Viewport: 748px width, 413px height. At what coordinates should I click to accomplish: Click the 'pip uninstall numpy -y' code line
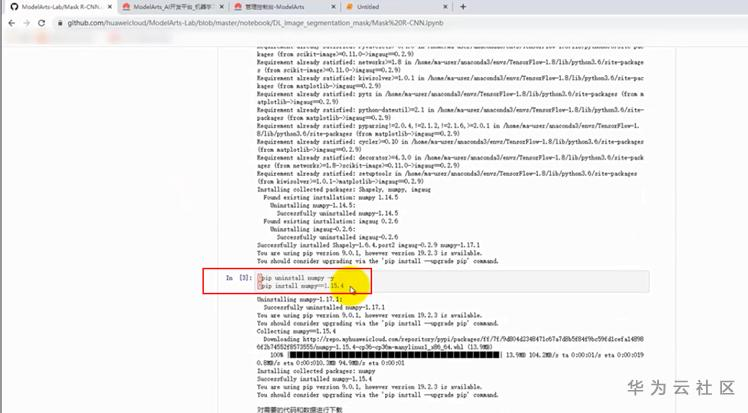point(297,278)
